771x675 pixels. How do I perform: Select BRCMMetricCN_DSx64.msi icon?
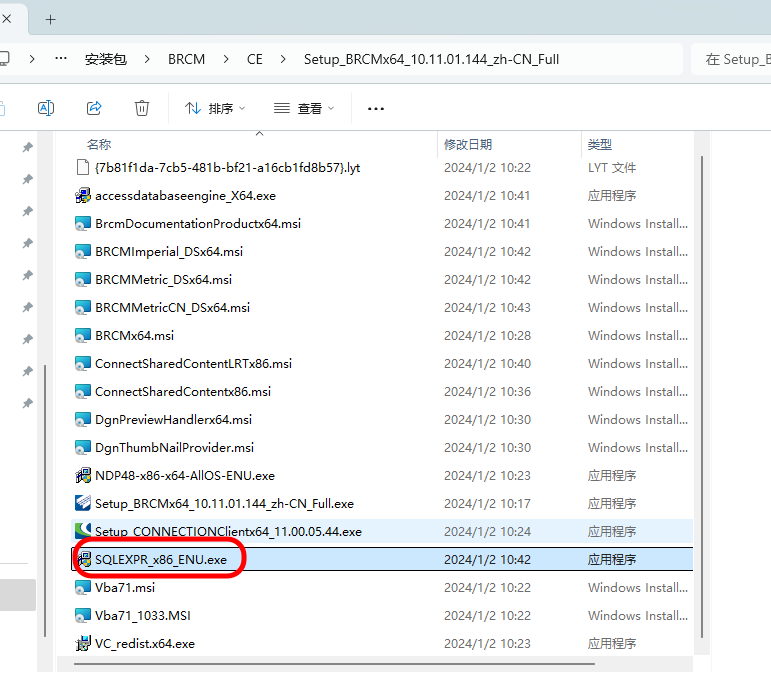tap(83, 308)
